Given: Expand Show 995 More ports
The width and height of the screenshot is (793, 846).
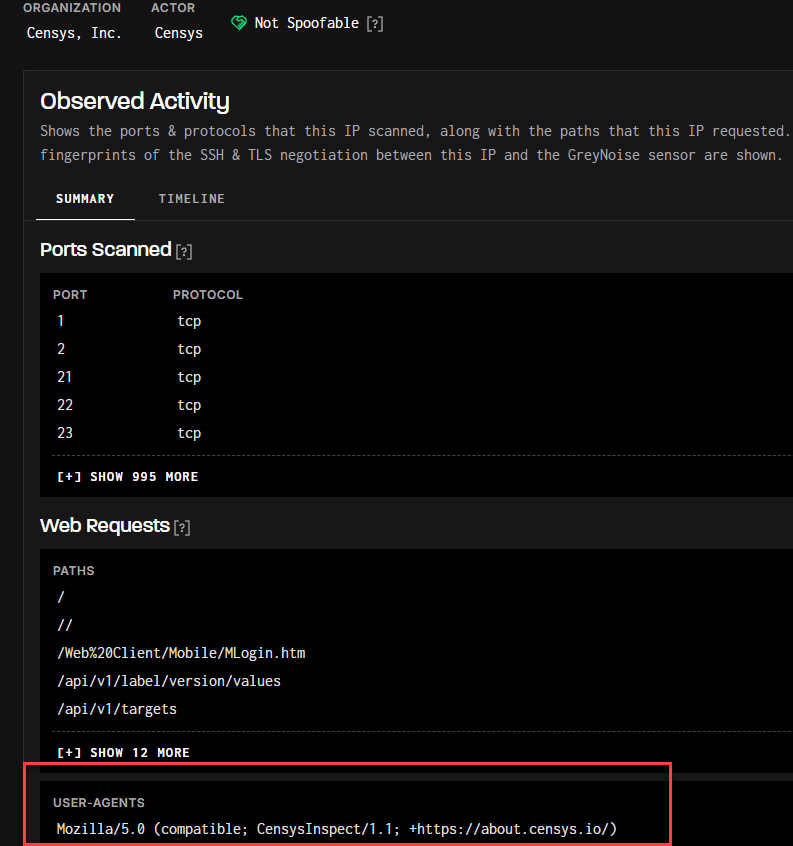Looking at the screenshot, I should pos(128,476).
